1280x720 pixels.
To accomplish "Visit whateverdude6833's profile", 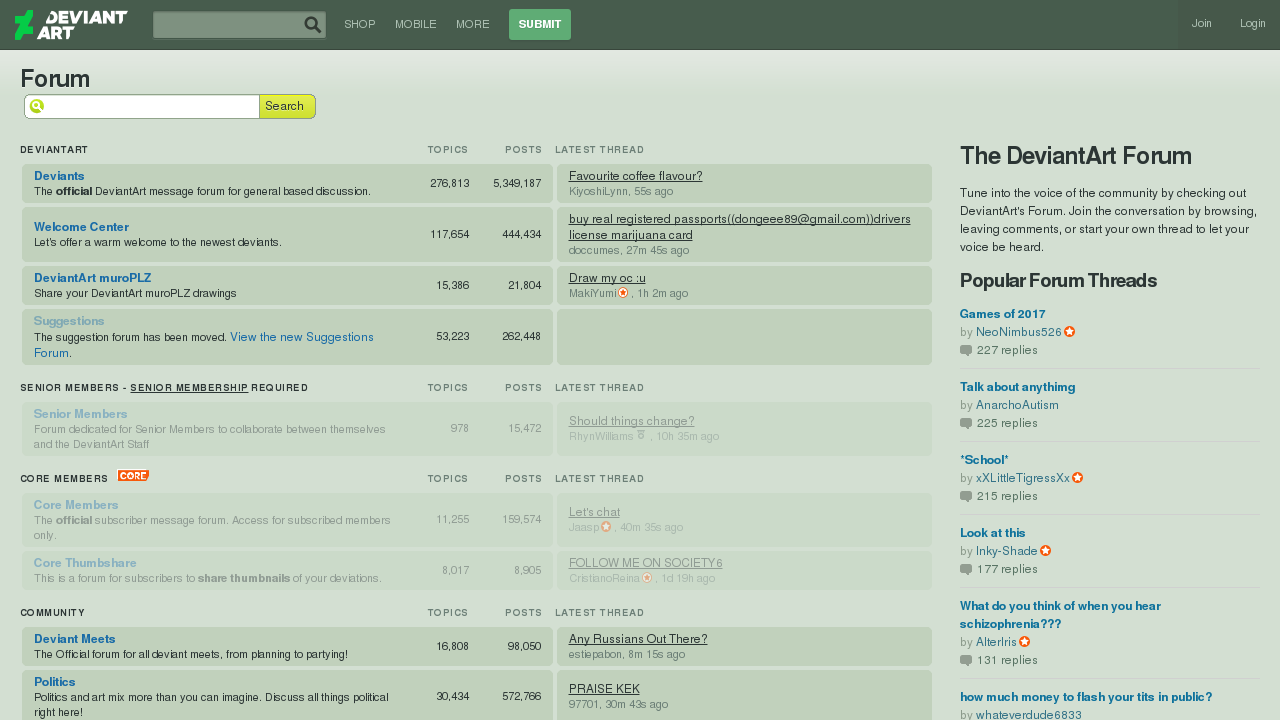I will 1029,715.
